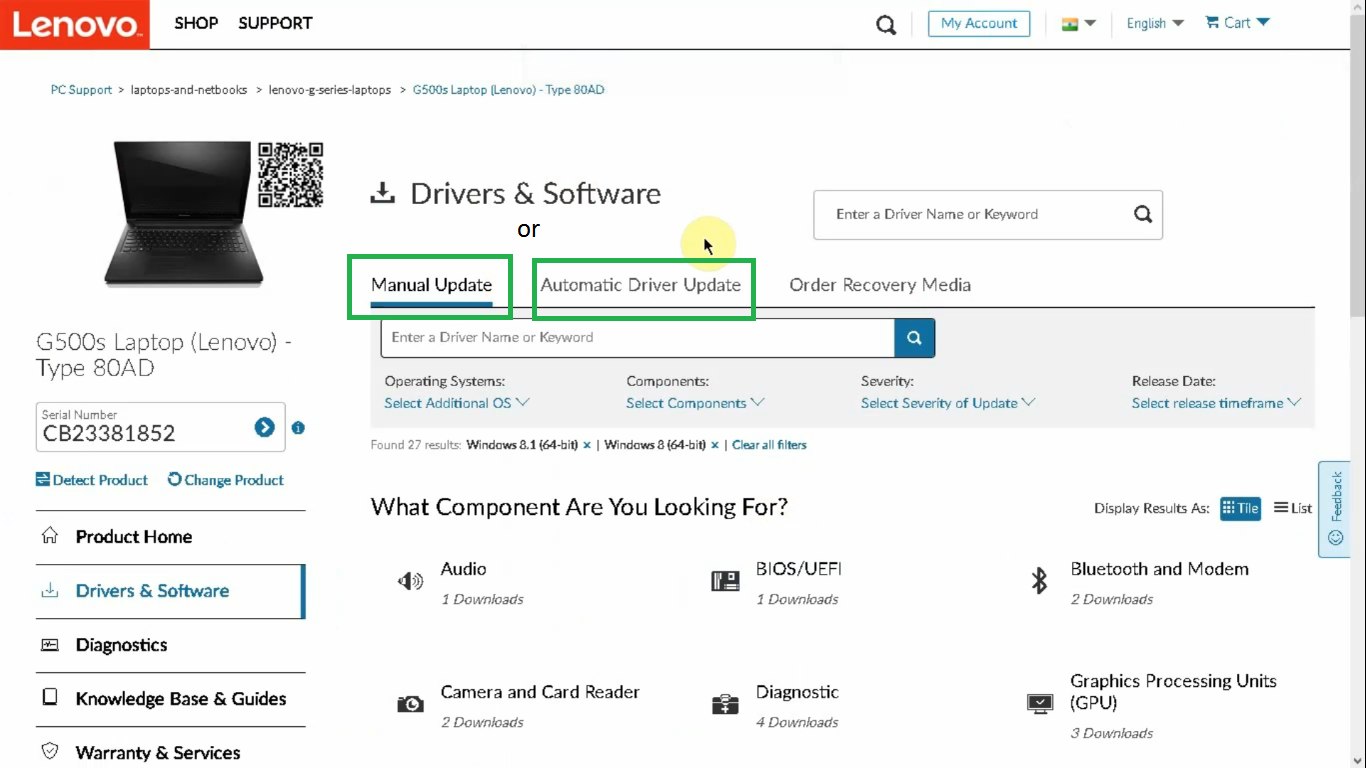This screenshot has width=1366, height=768.
Task: Click magnifier in top driver search box
Action: click(x=1143, y=214)
